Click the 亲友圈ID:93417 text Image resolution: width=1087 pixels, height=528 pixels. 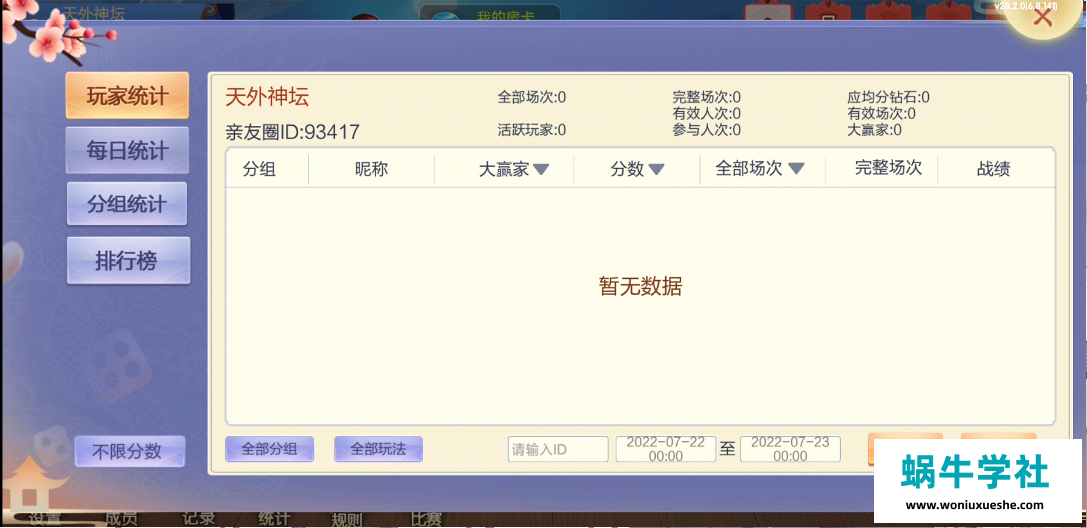coord(293,132)
